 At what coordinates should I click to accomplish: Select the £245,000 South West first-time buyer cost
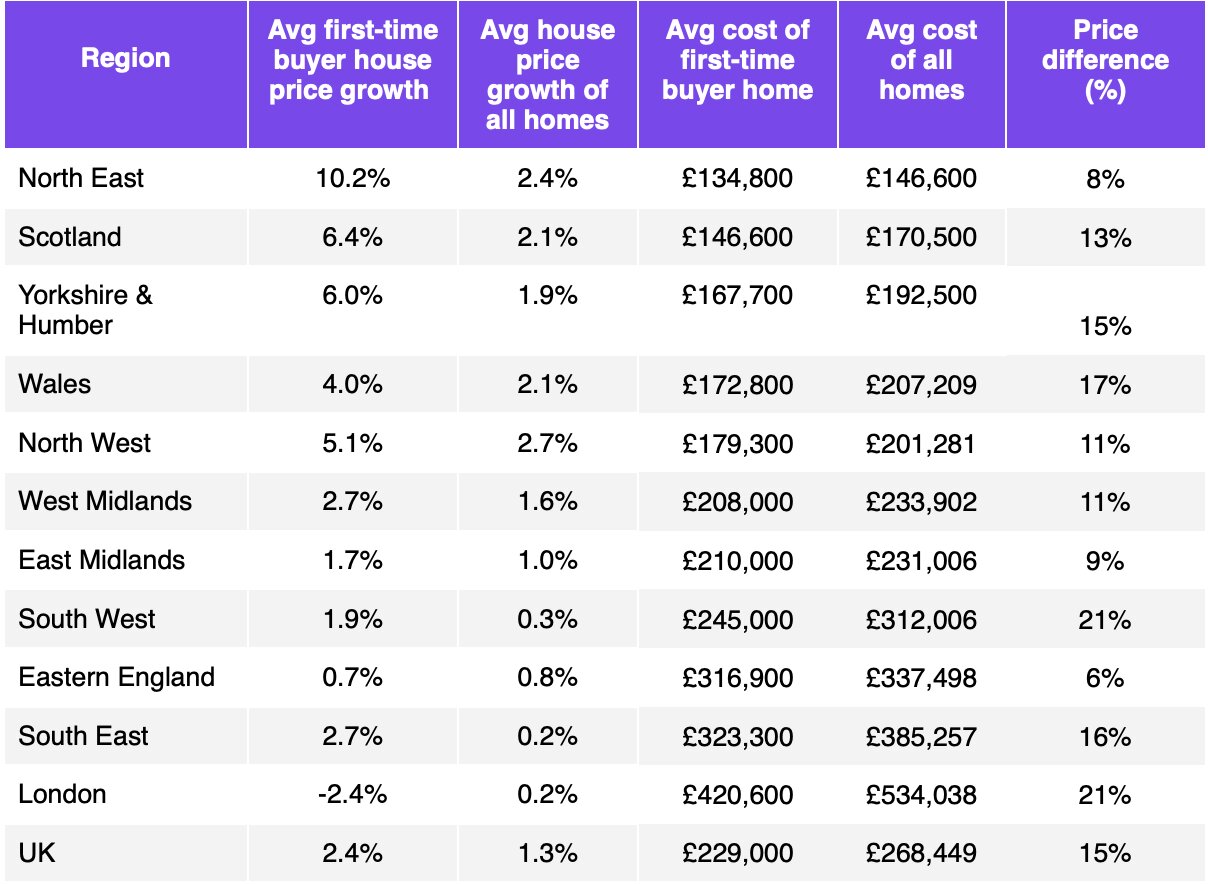[x=738, y=619]
